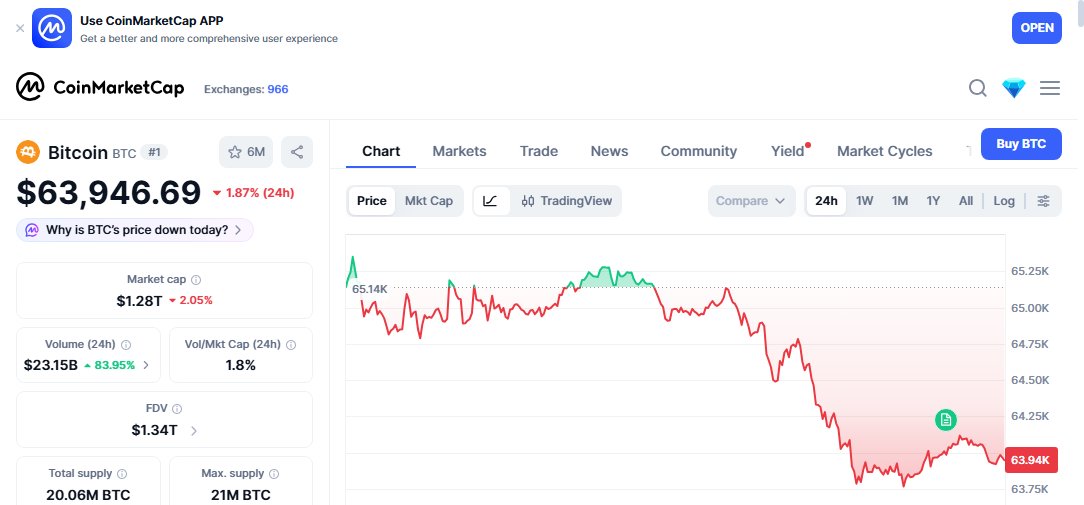Click the green news marker on chart
1084x505 pixels.
click(x=946, y=419)
